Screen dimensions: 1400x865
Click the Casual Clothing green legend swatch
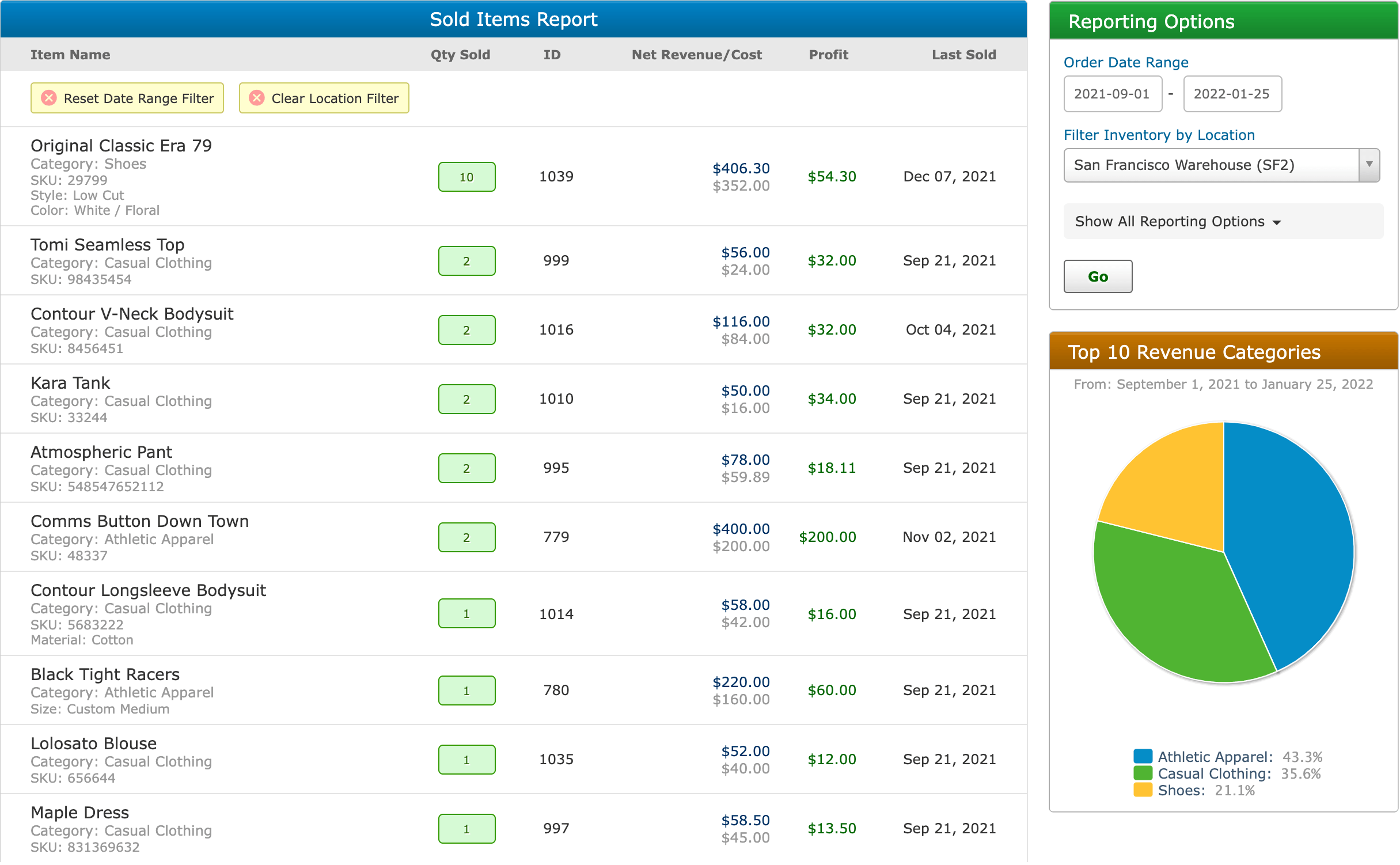(1143, 773)
